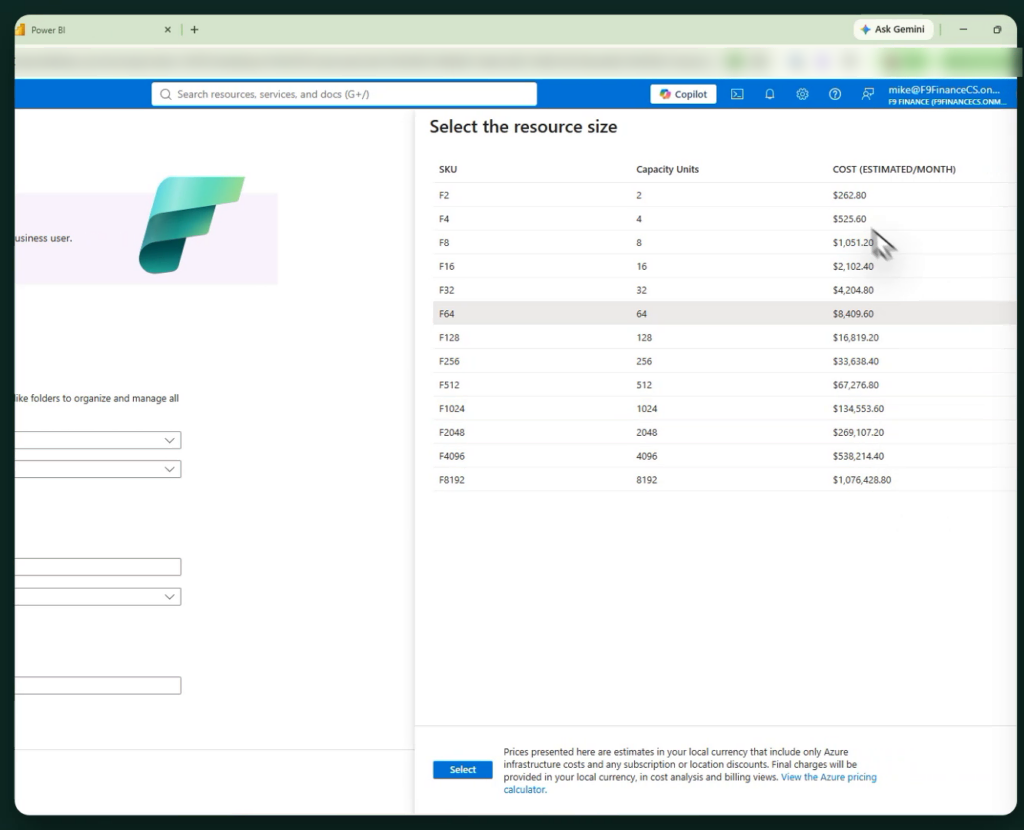
Task: Select the F2048 SKU row
Action: pos(724,432)
